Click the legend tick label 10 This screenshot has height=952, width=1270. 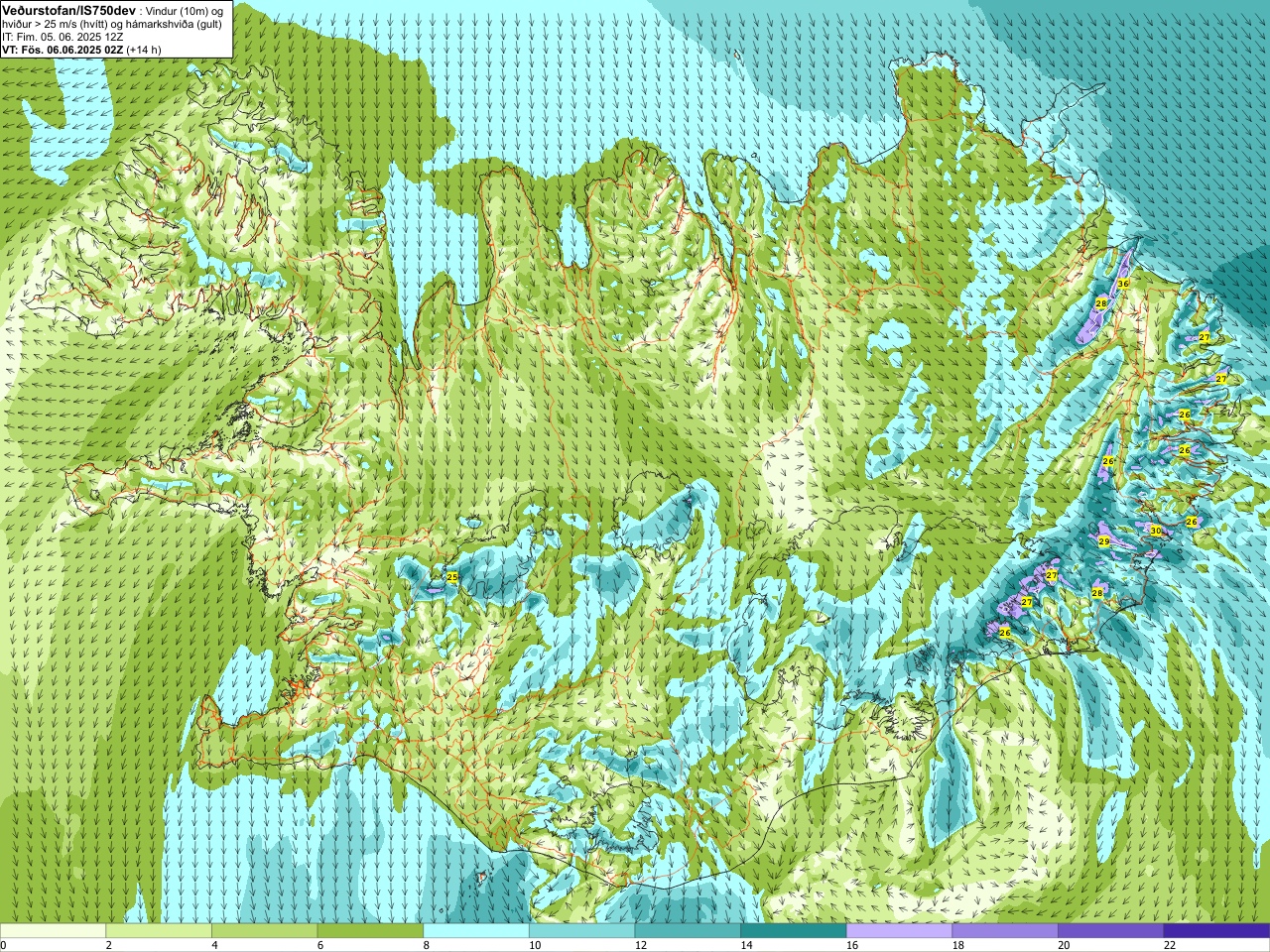(534, 945)
